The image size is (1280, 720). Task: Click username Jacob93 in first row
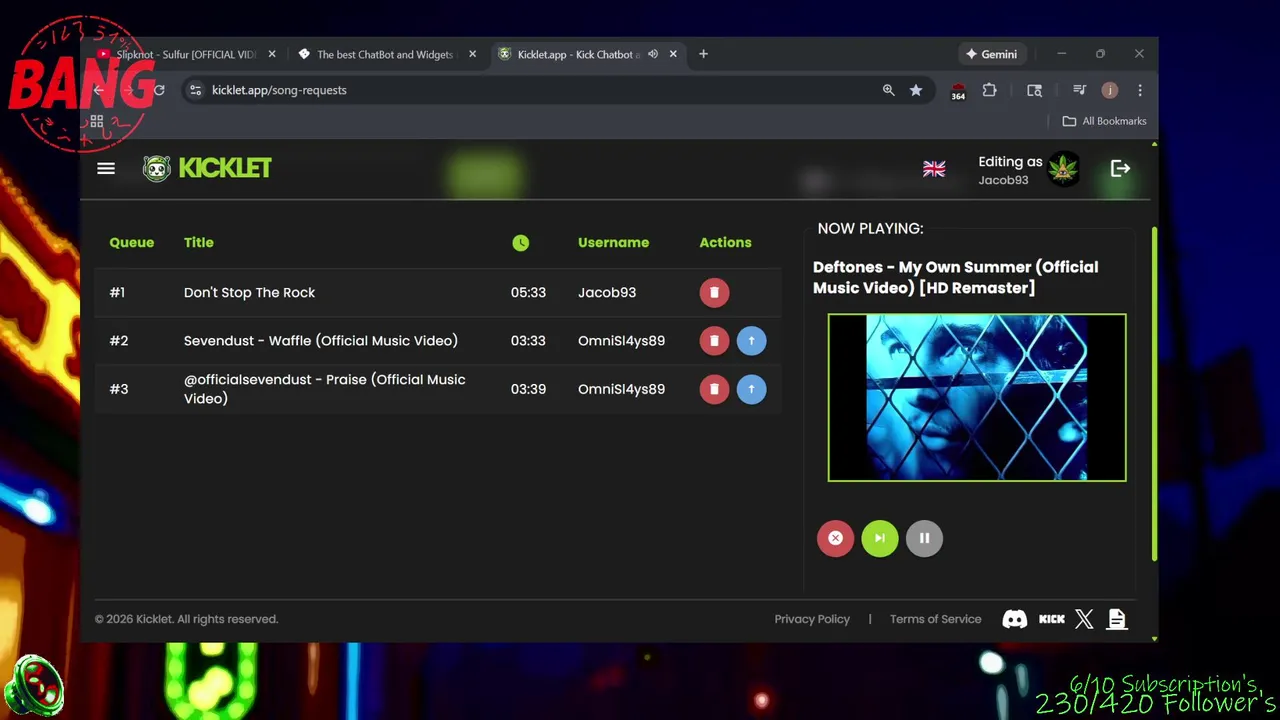tap(607, 293)
